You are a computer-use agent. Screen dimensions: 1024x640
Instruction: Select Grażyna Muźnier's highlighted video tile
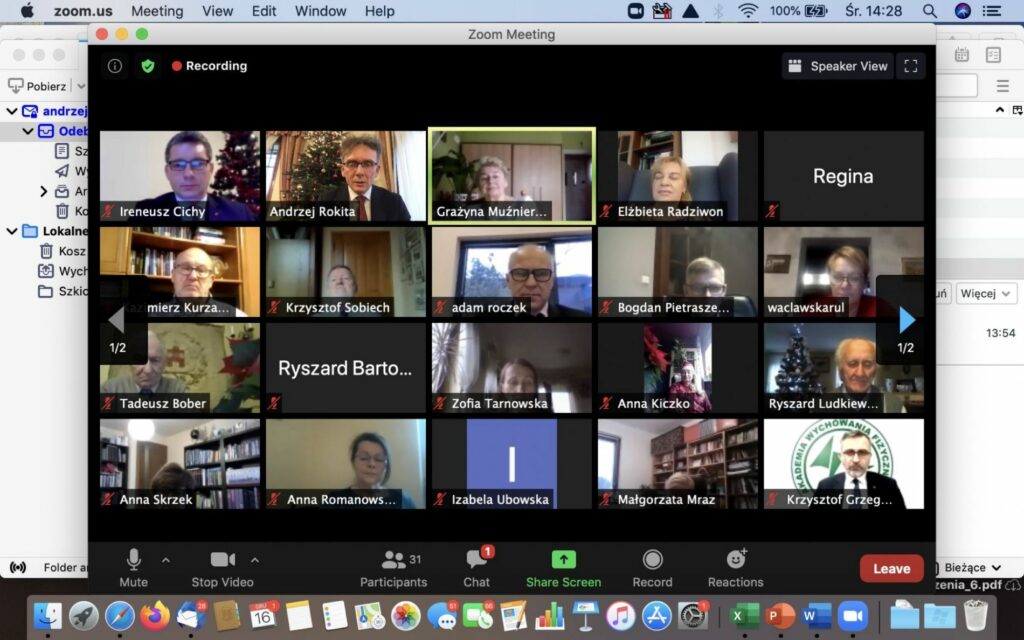point(512,176)
